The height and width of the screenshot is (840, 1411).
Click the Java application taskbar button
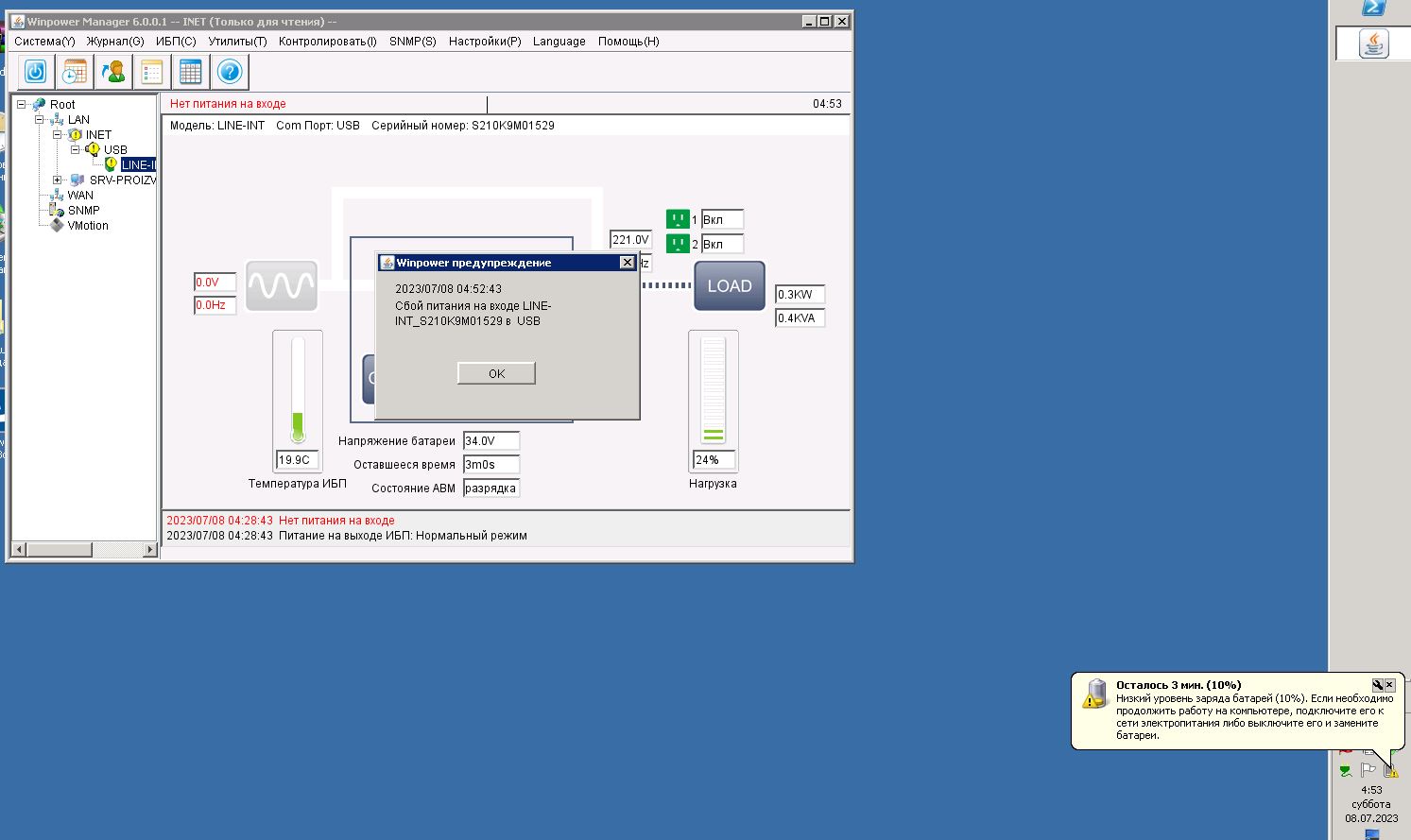tap(1373, 44)
